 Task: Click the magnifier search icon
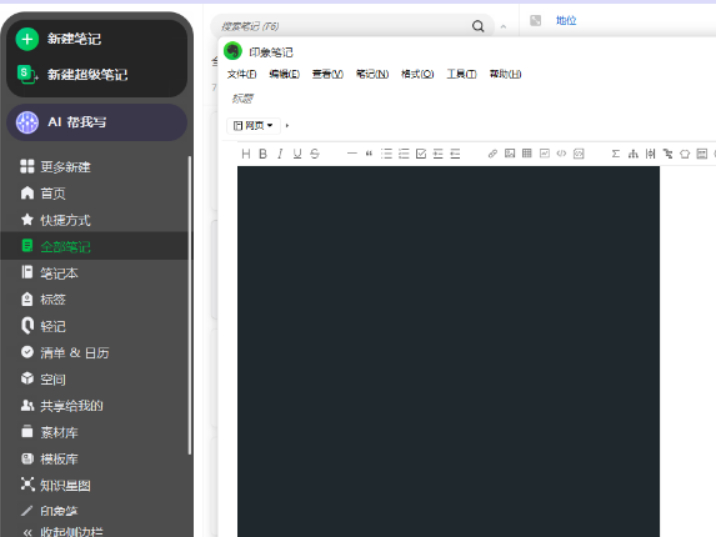(x=478, y=26)
